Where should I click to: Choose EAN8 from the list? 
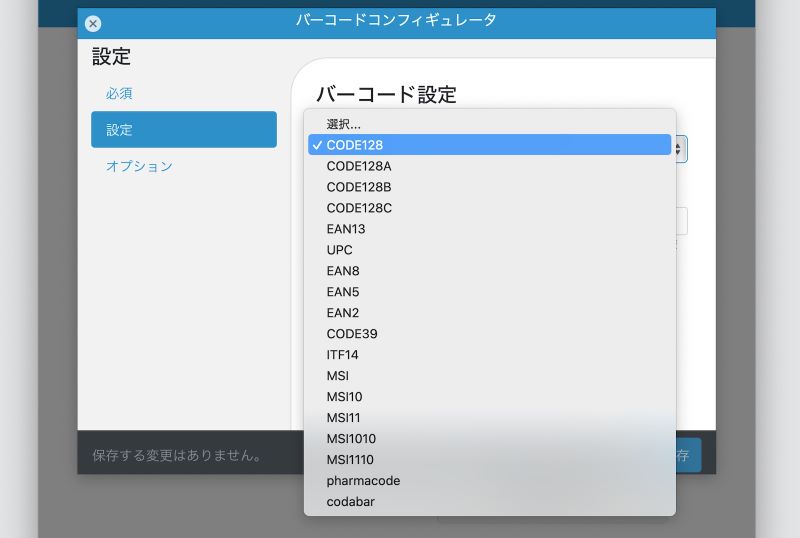489,271
